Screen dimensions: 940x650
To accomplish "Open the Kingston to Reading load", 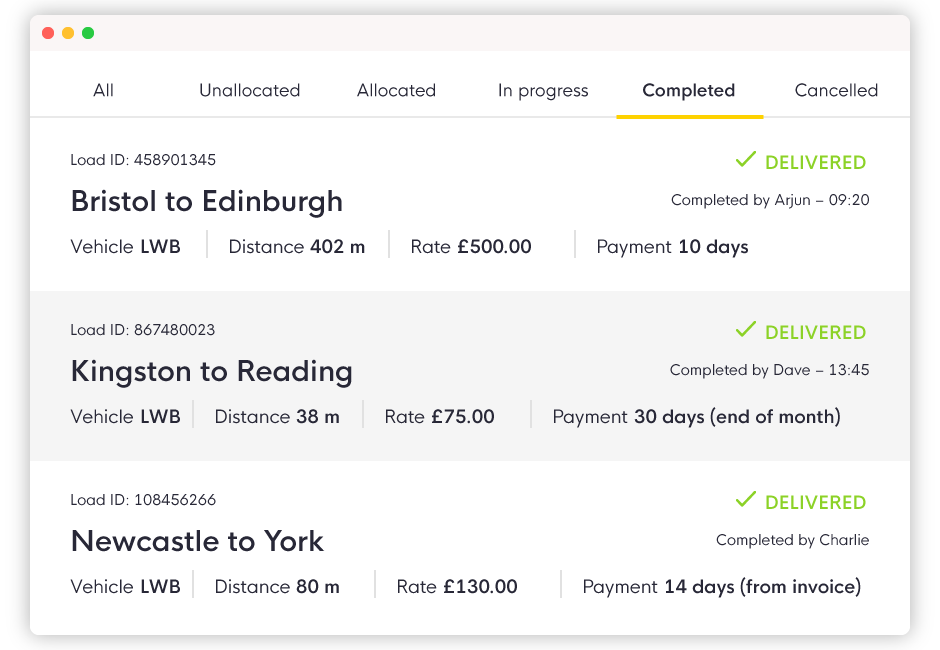I will pyautogui.click(x=212, y=371).
